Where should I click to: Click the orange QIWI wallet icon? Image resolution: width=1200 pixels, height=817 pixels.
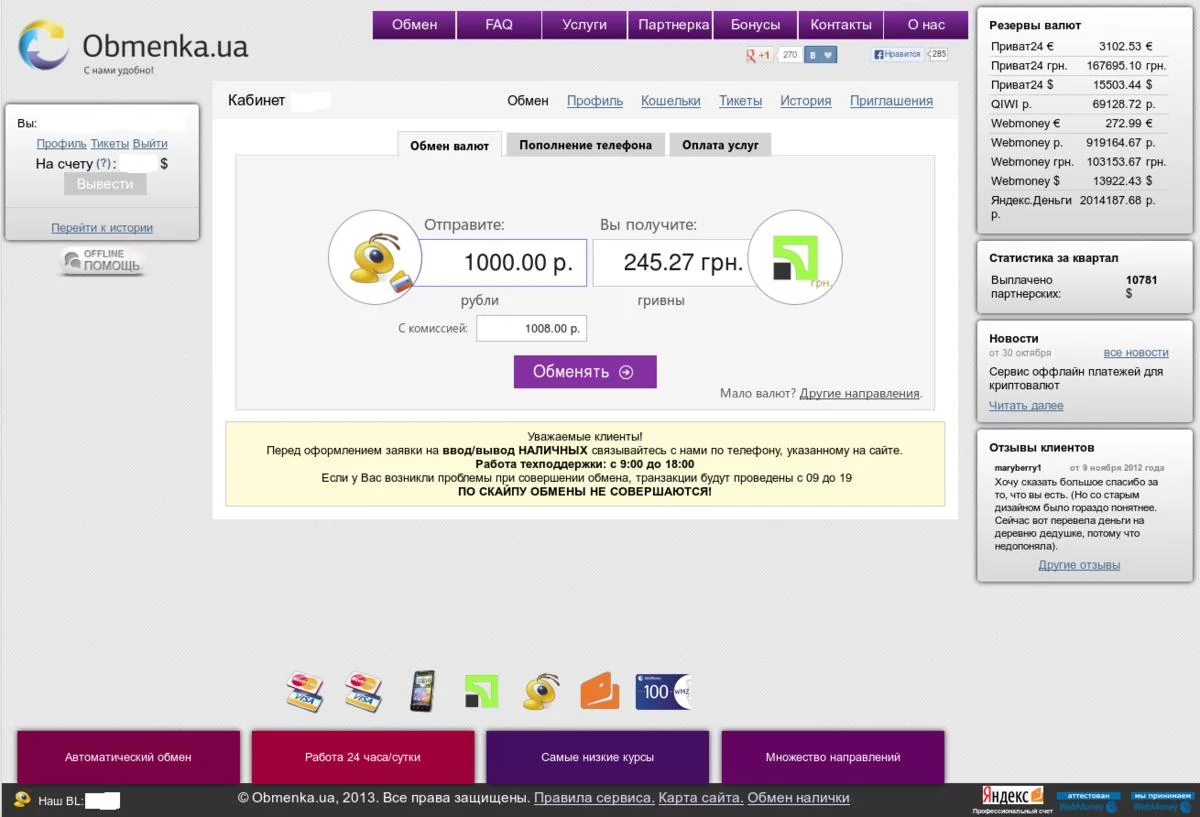[x=600, y=691]
